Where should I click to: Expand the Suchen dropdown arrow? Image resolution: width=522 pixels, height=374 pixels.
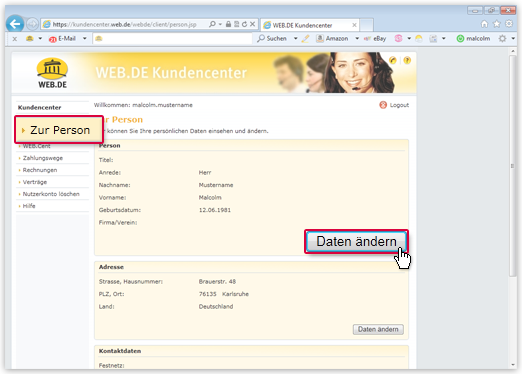click(x=295, y=38)
